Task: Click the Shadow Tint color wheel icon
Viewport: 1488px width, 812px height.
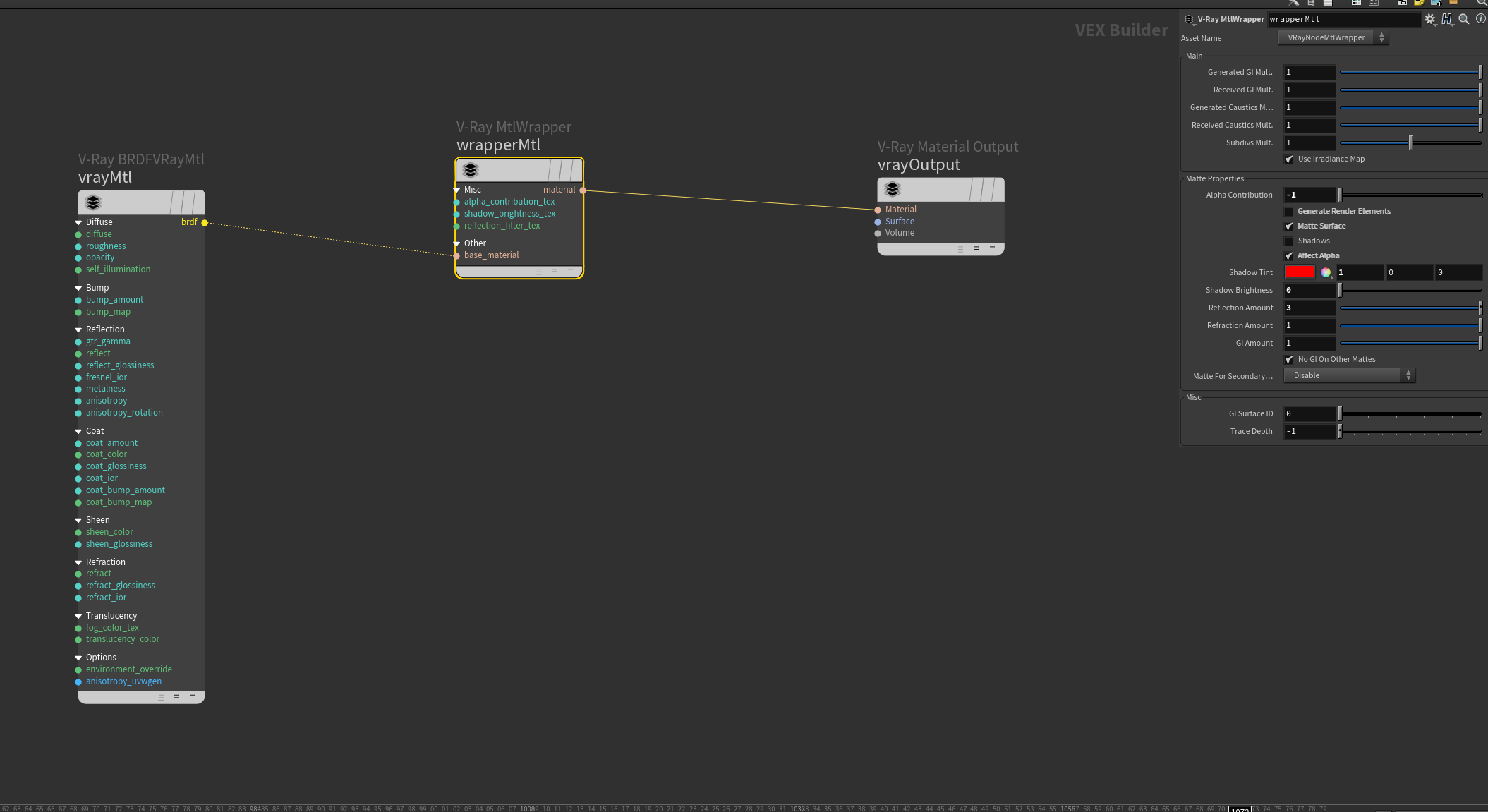Action: pos(1326,272)
